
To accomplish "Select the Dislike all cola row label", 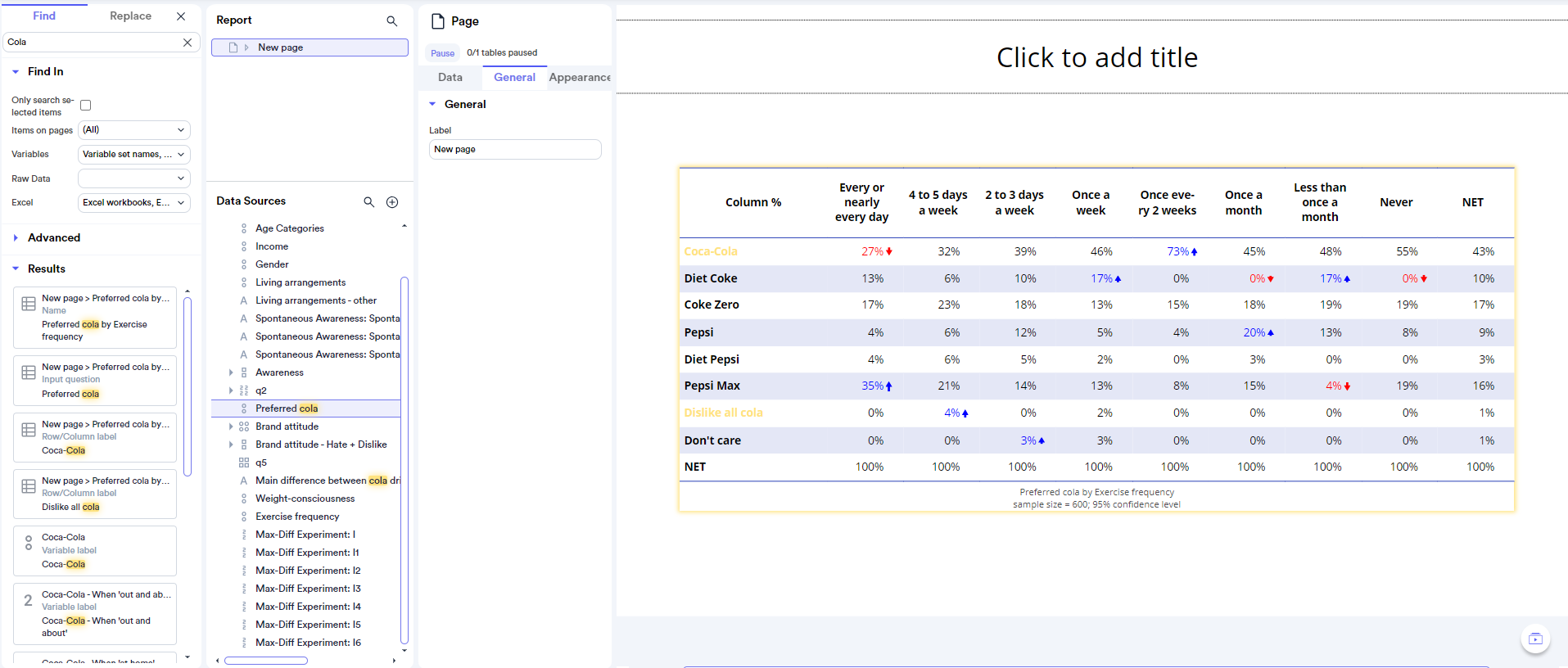I will point(723,413).
